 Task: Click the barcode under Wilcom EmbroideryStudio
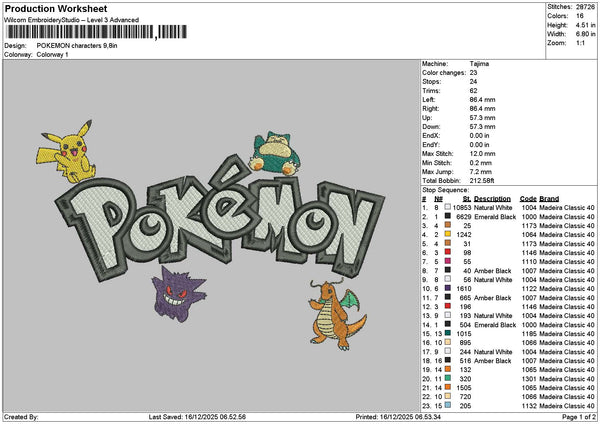click(96, 32)
